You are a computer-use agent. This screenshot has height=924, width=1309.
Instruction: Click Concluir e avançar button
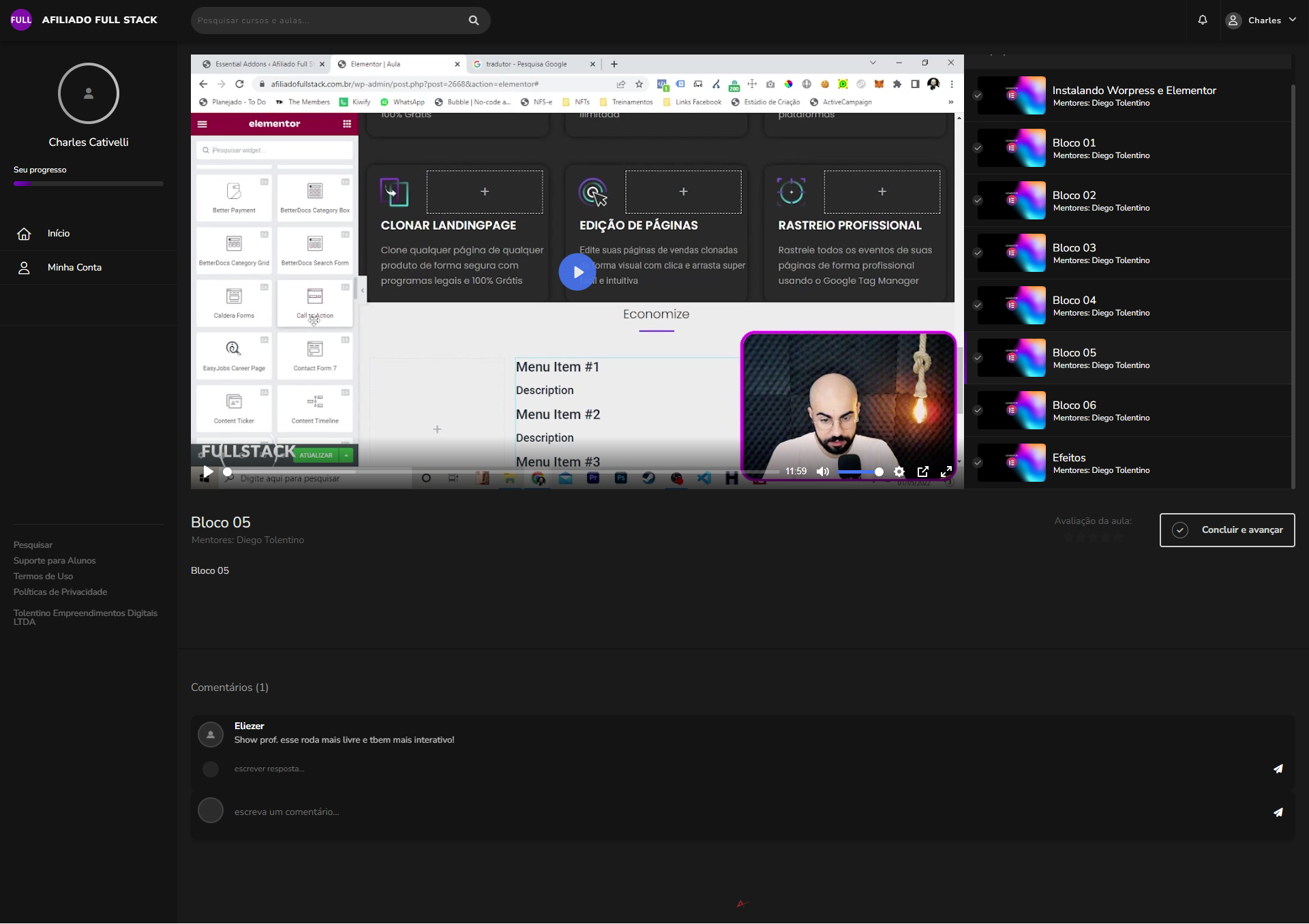(1227, 530)
